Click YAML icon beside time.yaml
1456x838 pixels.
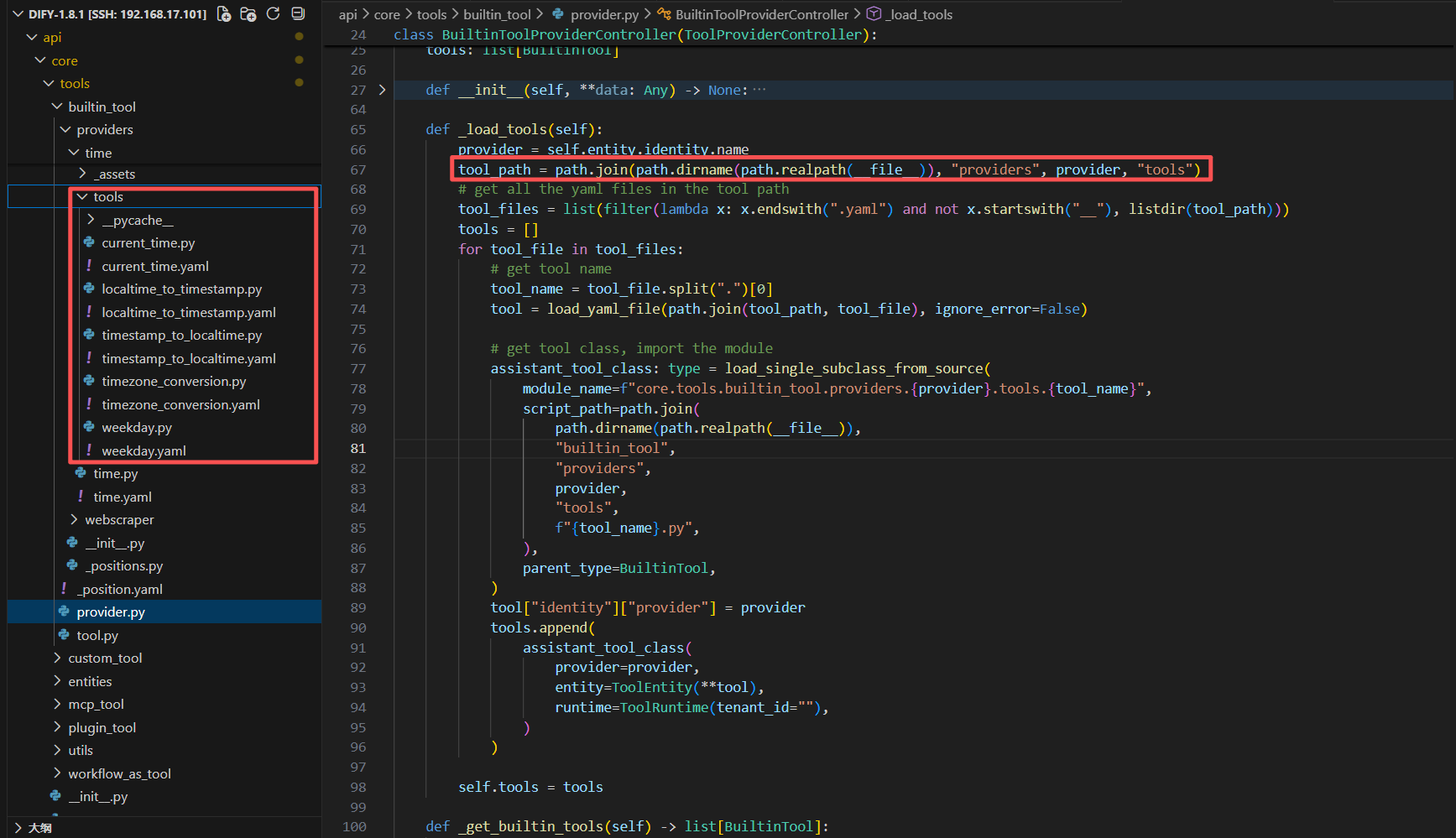pos(81,497)
